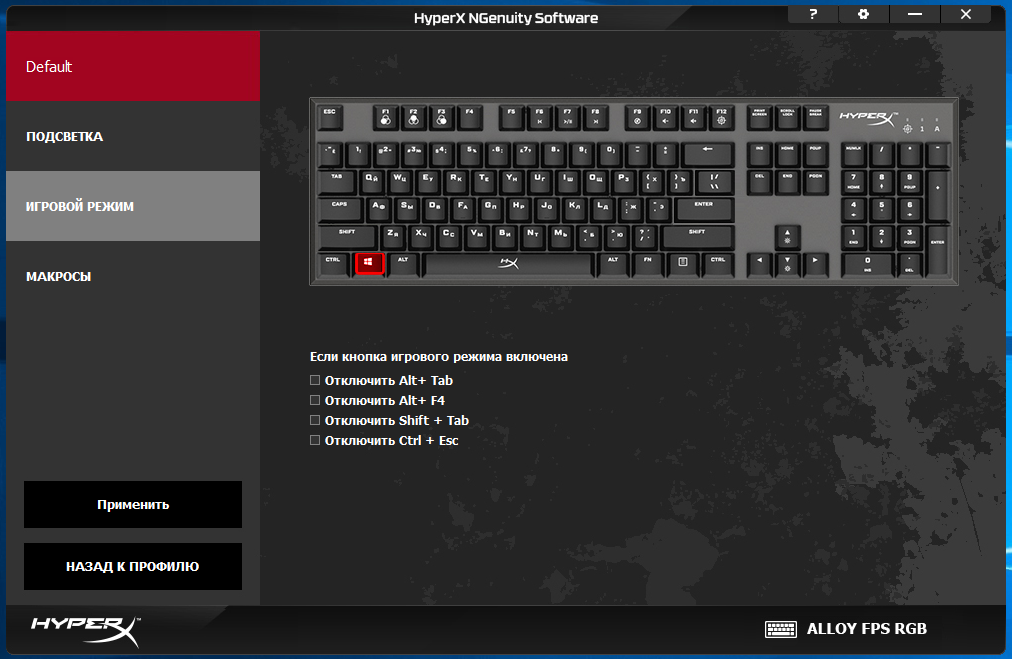Open settings gear in title bar

click(x=864, y=14)
